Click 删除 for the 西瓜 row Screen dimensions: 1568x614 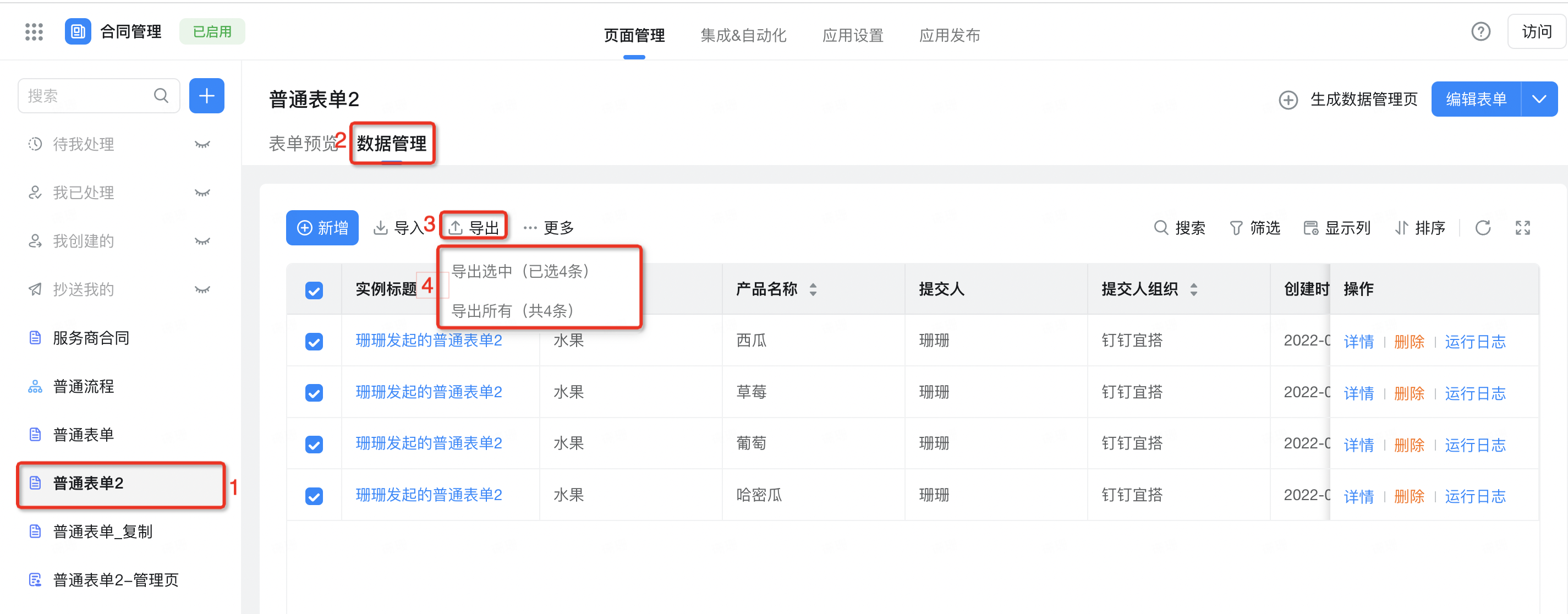pos(1409,342)
